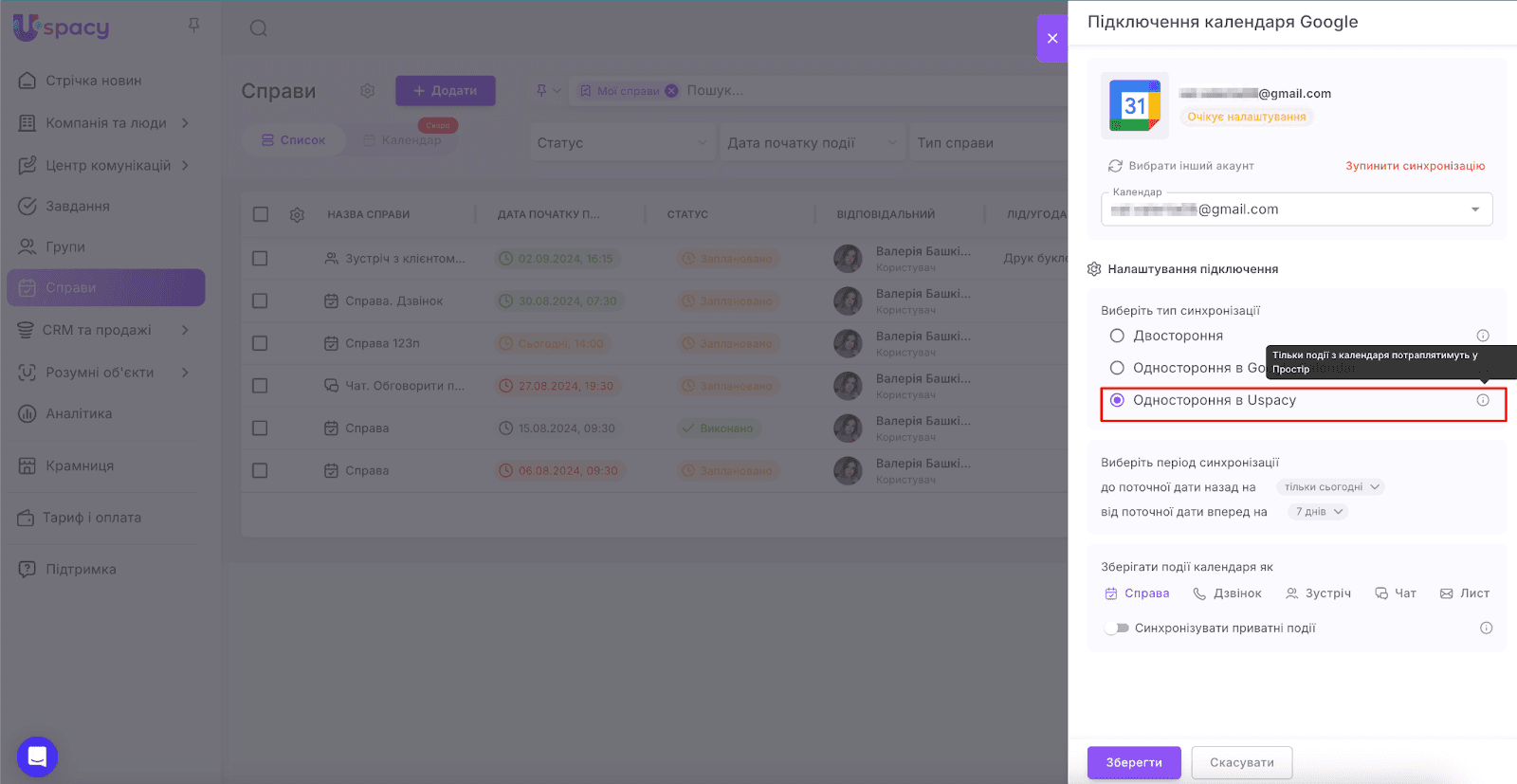1517x784 pixels.
Task: Toggle Синхронізувати приватні події switch
Action: click(1117, 628)
